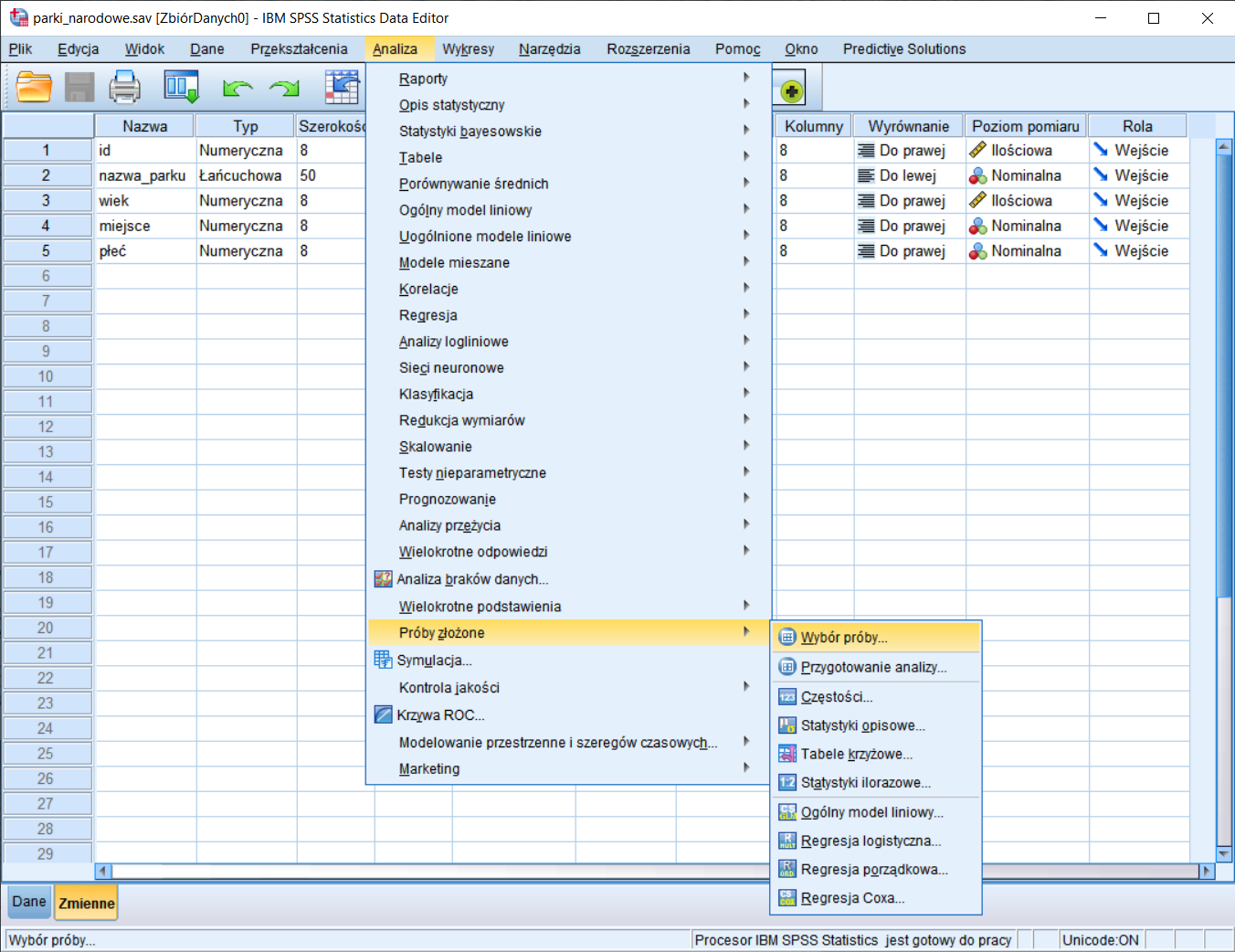Open the Predictive Solutions menu
The image size is (1235, 952).
903,49
